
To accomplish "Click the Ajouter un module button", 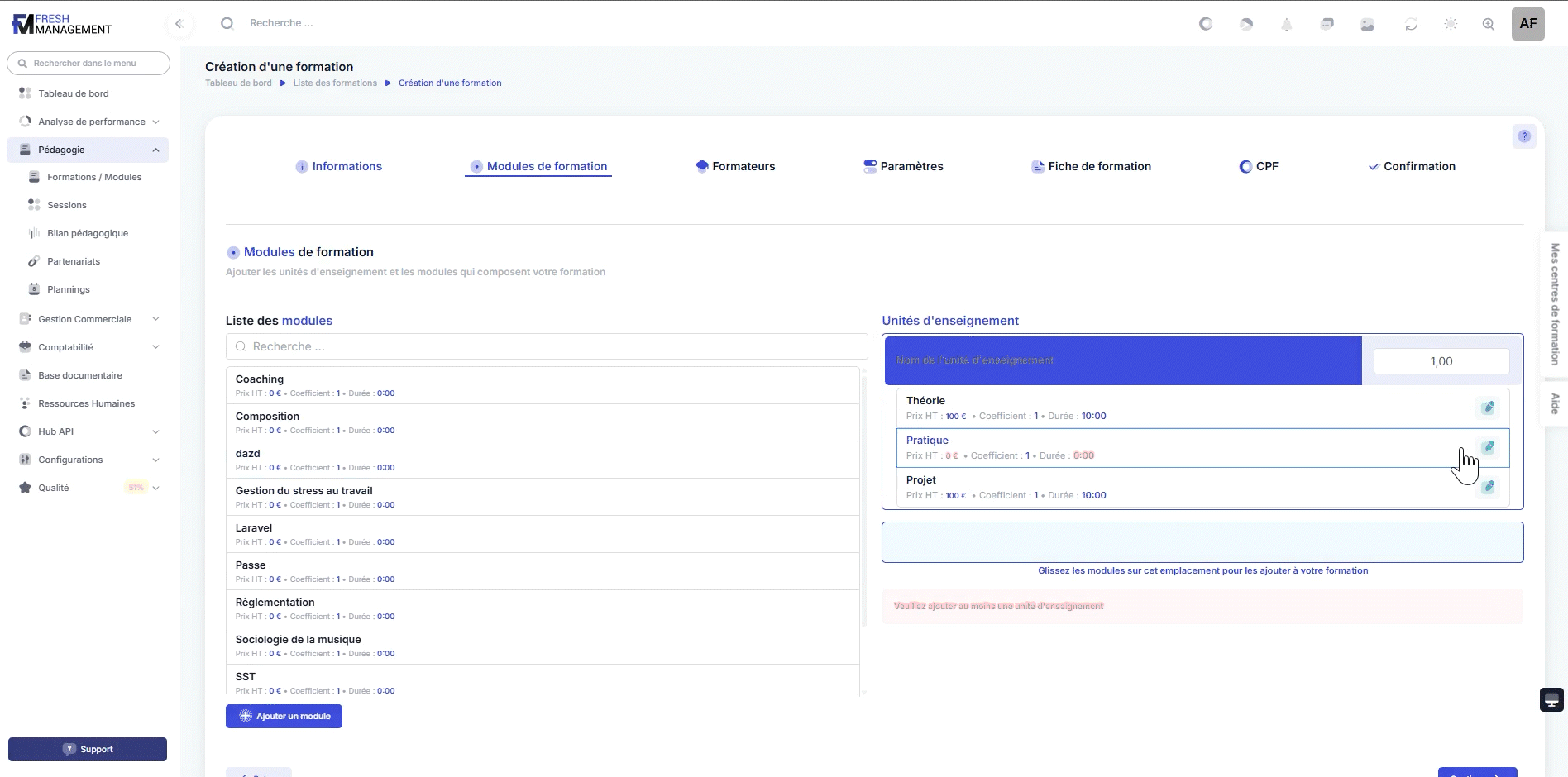I will coord(284,716).
